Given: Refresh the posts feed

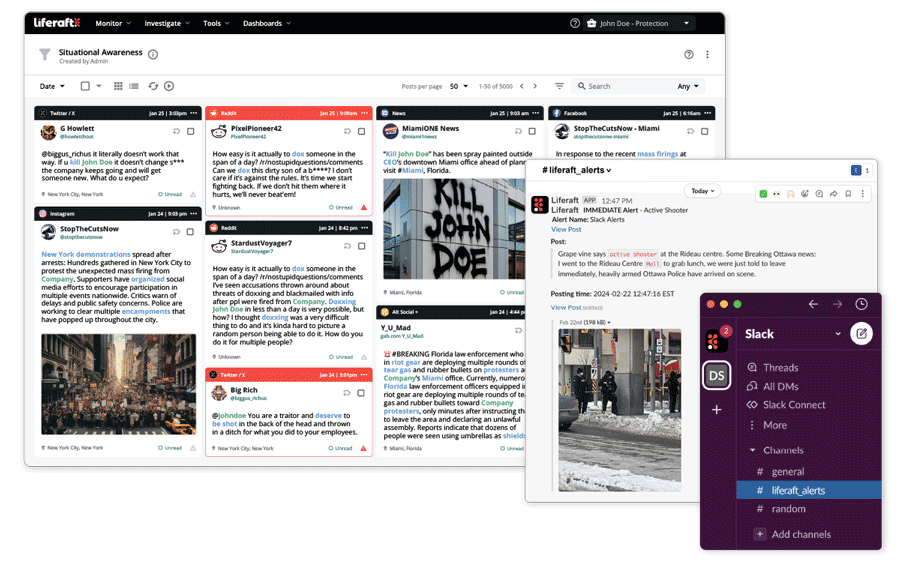Looking at the screenshot, I should 153,86.
